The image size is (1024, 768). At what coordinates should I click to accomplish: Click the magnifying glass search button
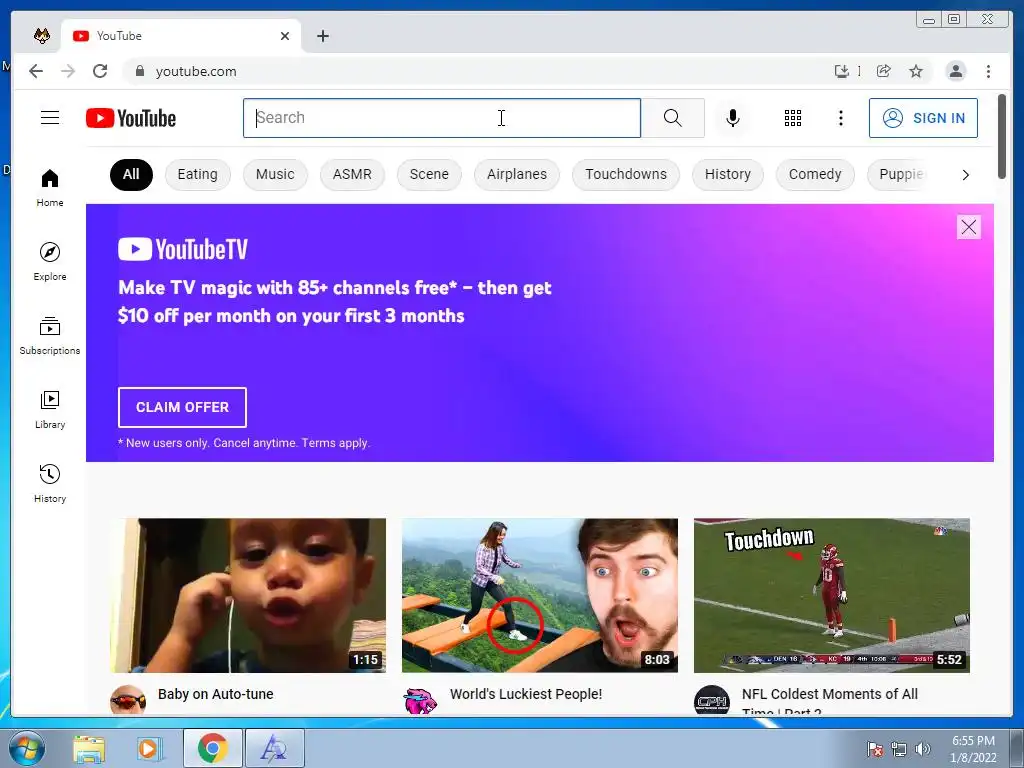pyautogui.click(x=673, y=118)
